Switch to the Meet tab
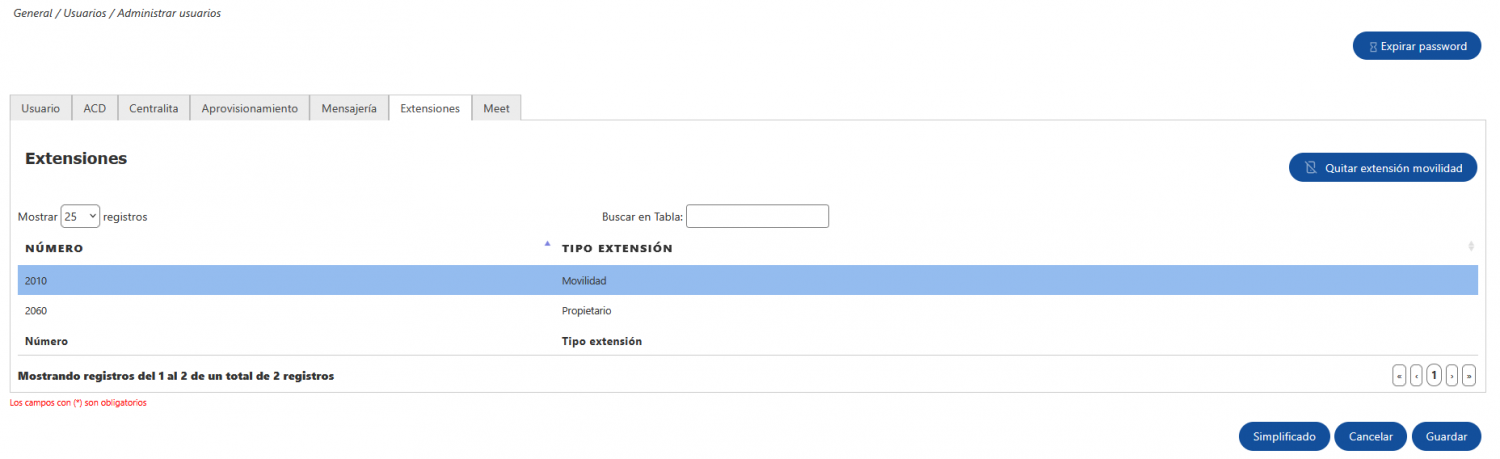This screenshot has height=459, width=1500. tap(496, 108)
